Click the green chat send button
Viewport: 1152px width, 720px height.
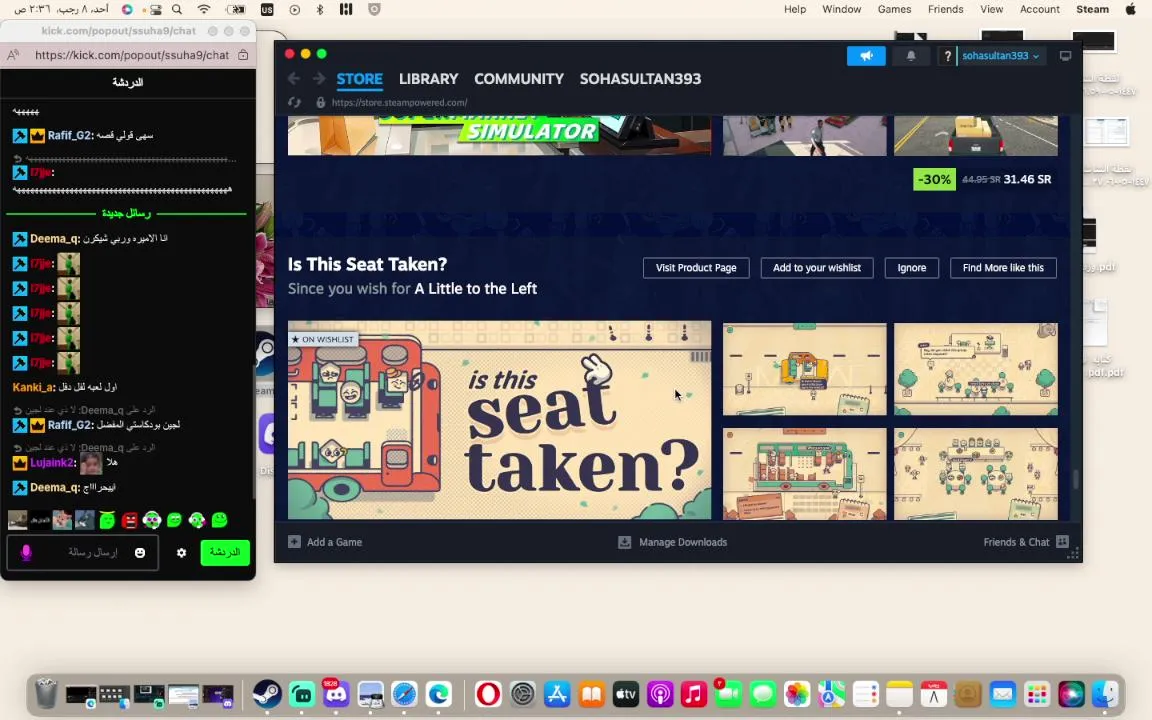pos(225,552)
